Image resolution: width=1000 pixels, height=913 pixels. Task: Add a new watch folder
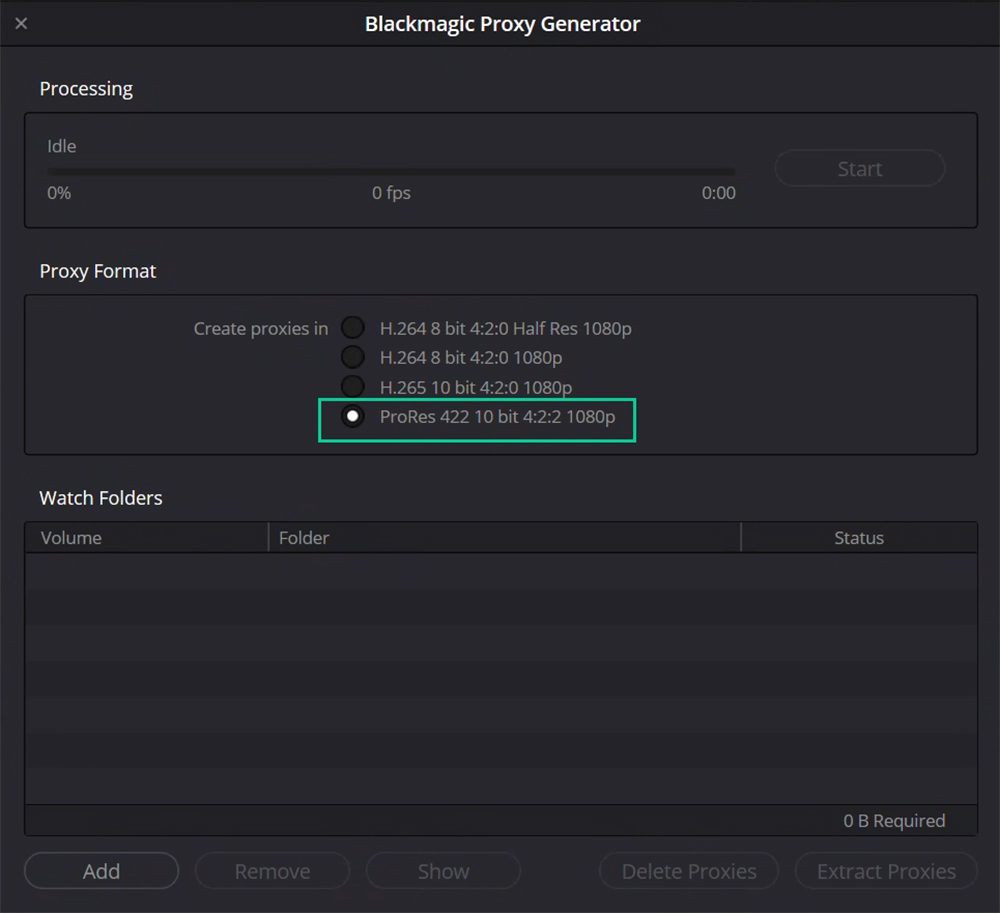pos(101,870)
